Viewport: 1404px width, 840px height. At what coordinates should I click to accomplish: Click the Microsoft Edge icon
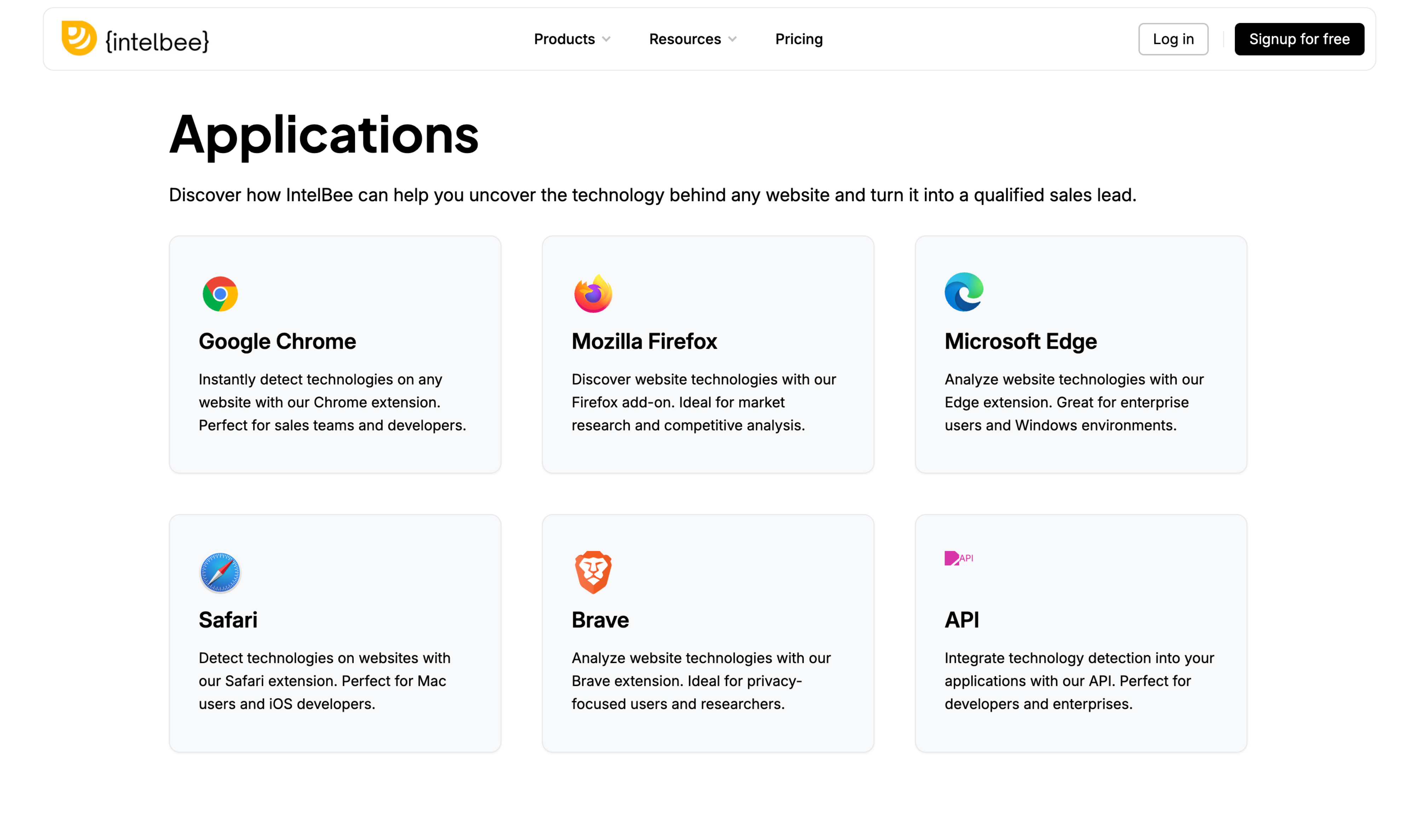click(965, 292)
